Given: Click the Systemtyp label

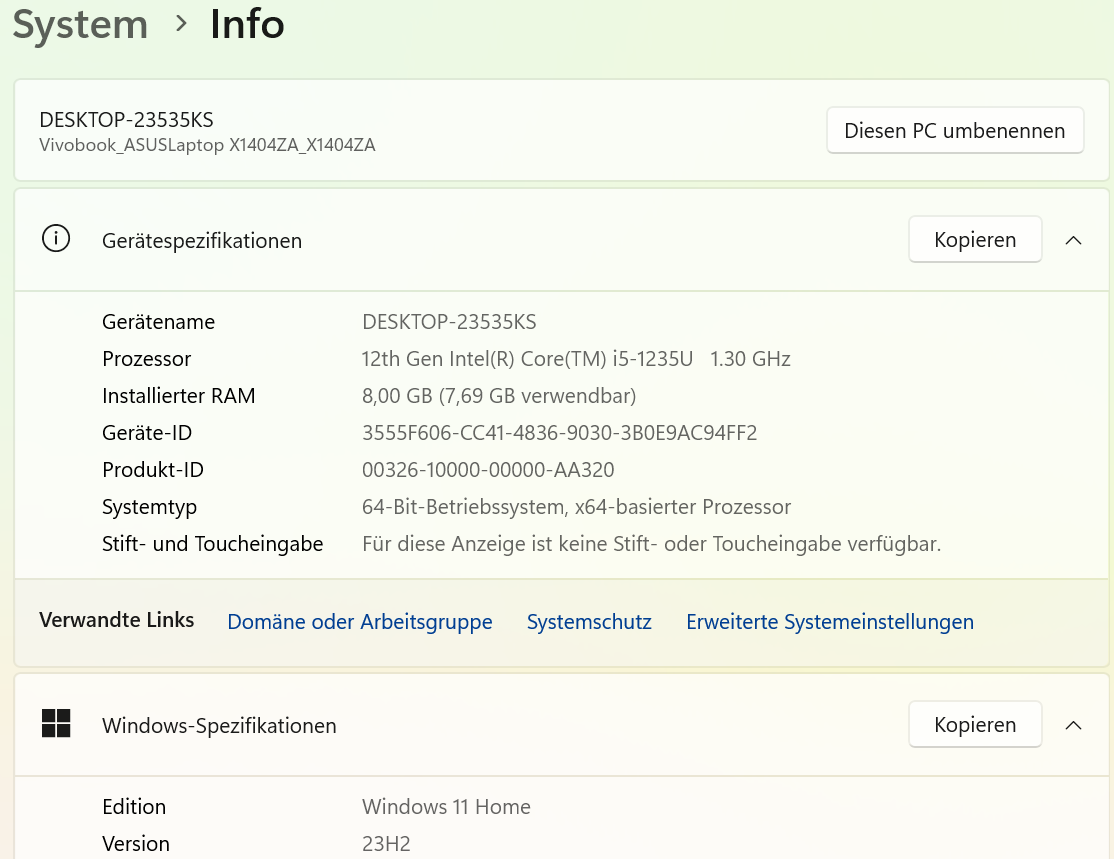Looking at the screenshot, I should tap(149, 507).
